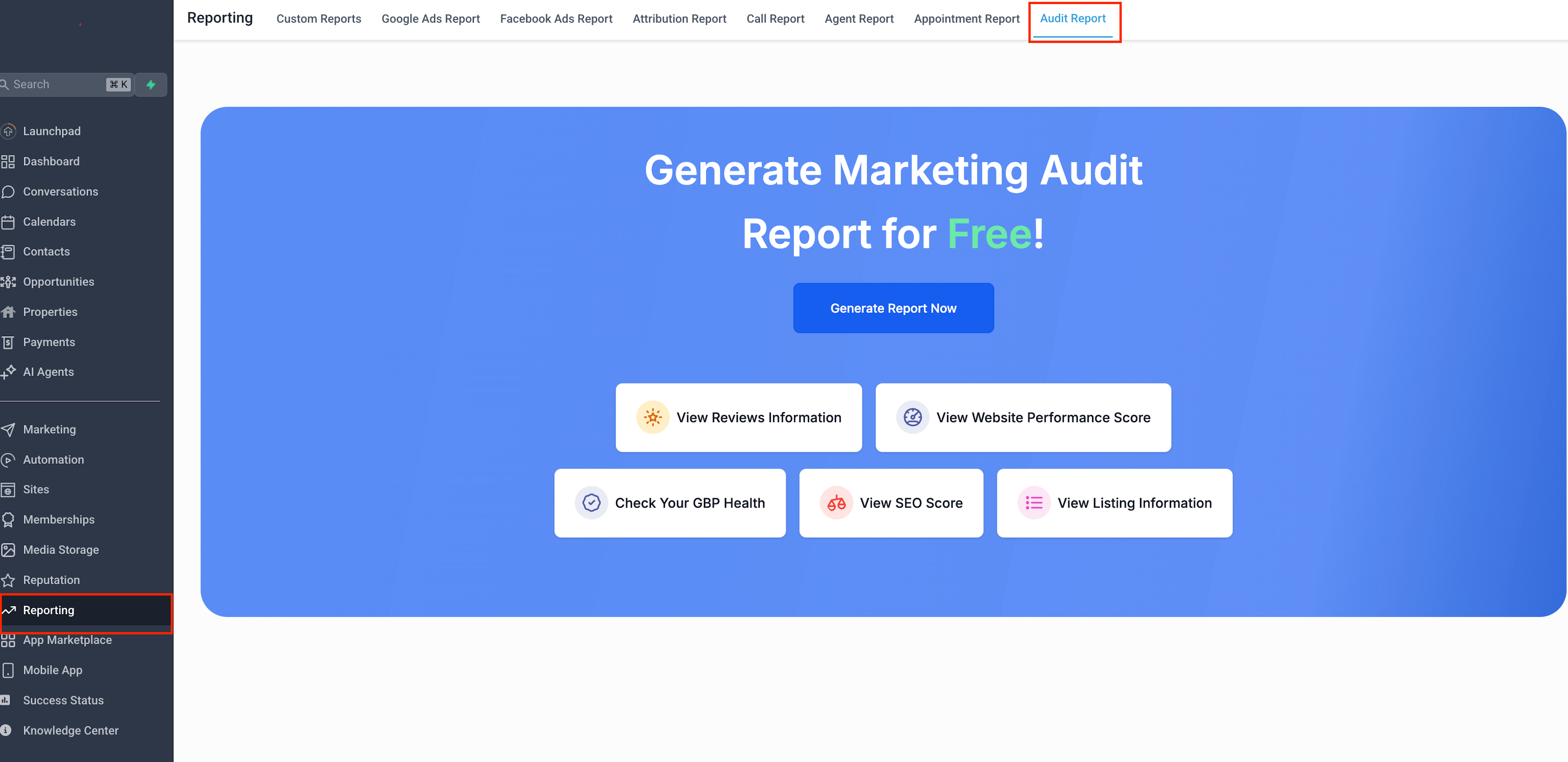Screen dimensions: 1568x762
Task: Click Check Your GBP Health card
Action: click(x=670, y=503)
